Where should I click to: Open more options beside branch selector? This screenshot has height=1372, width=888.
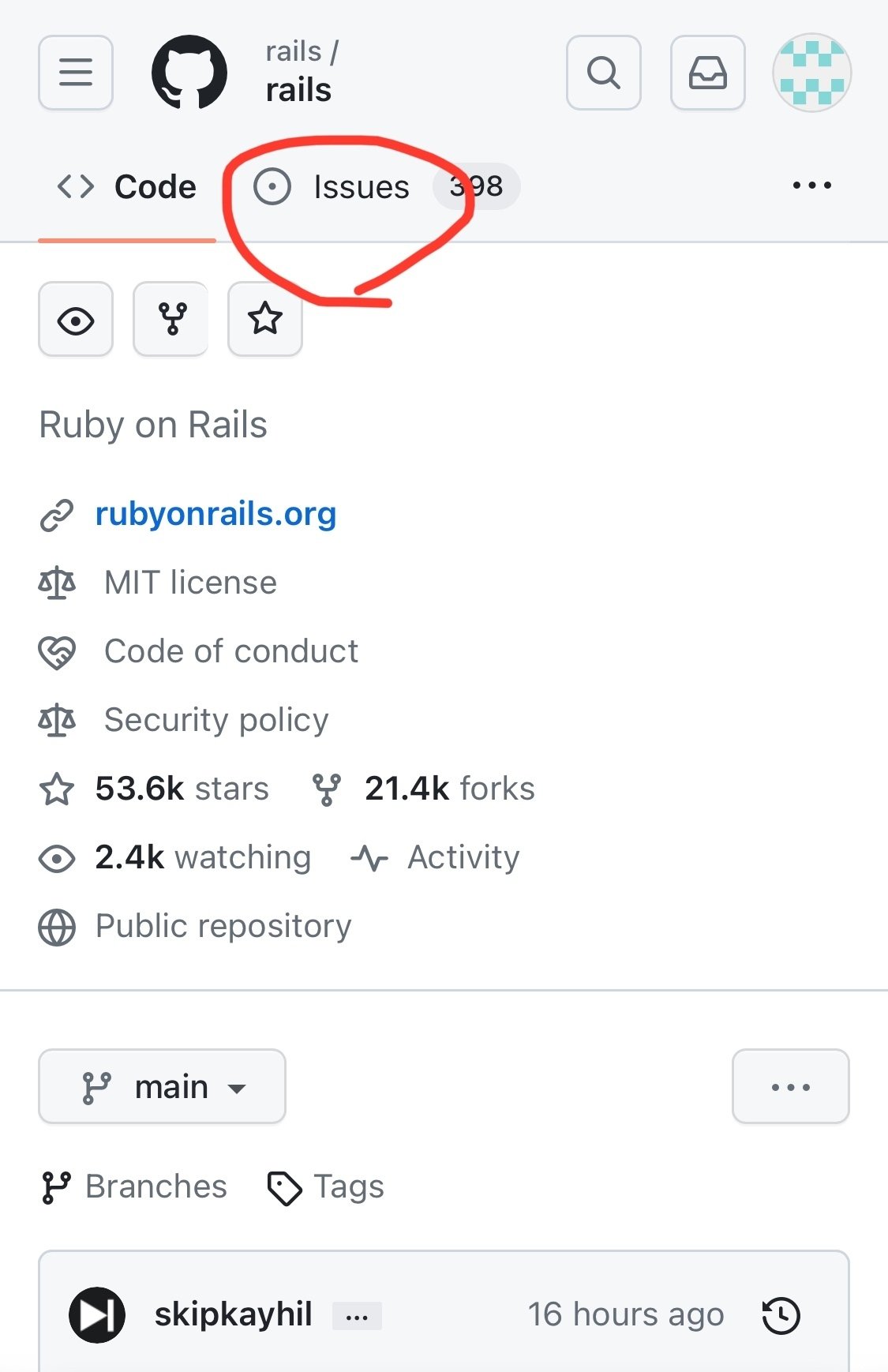coord(790,1087)
